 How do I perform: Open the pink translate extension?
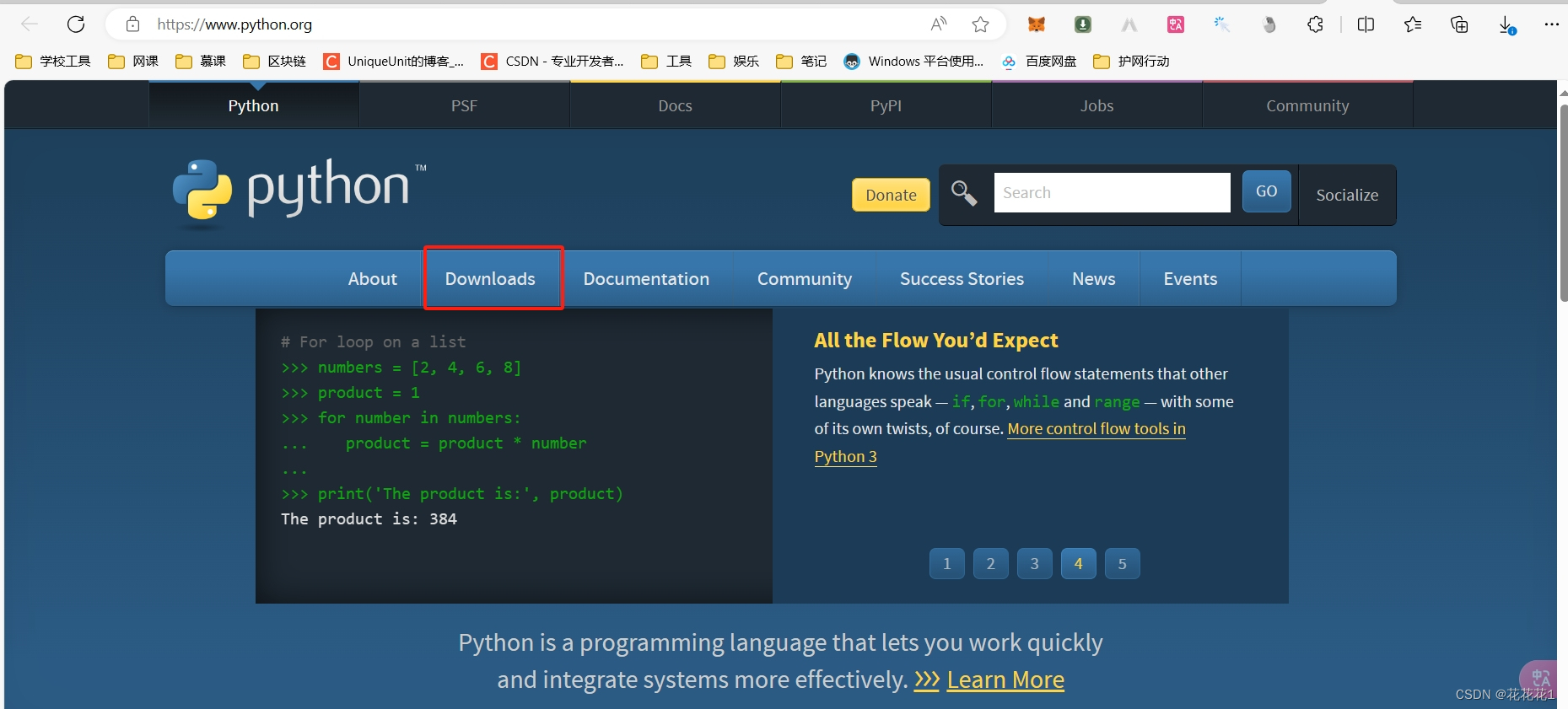tap(1176, 24)
